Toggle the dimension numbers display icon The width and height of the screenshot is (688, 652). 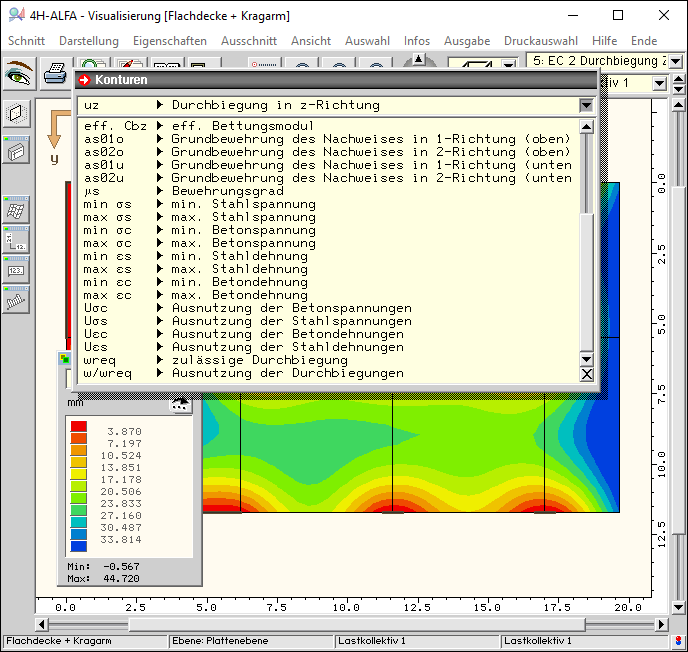(16, 240)
